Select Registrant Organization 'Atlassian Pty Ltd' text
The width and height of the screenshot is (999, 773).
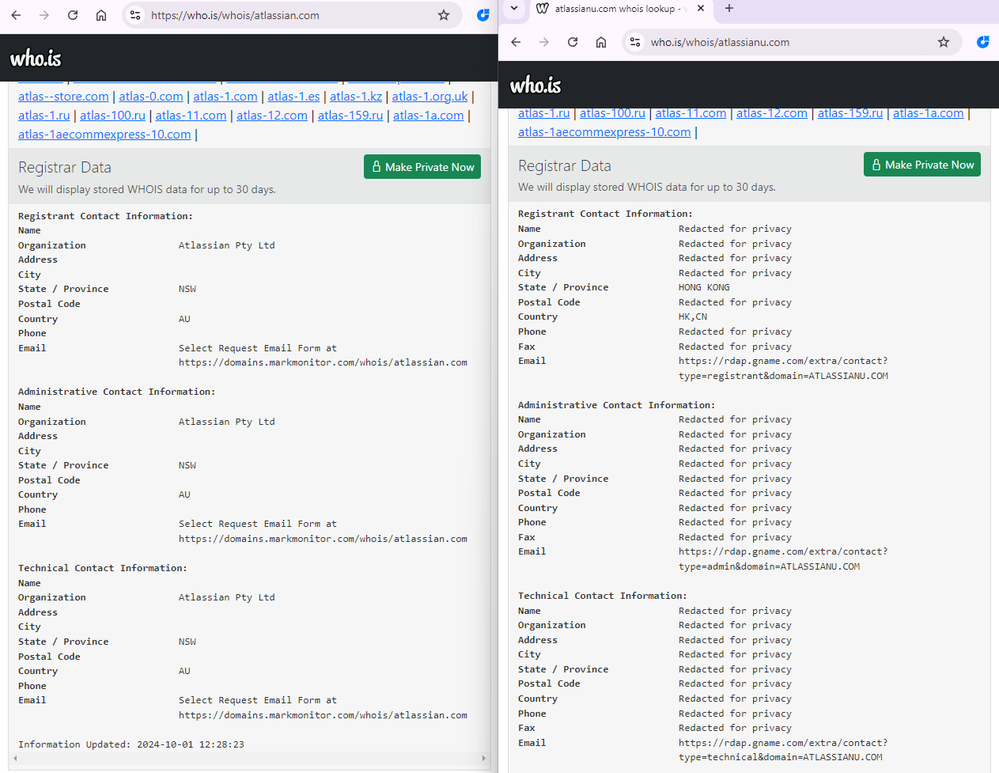click(227, 245)
